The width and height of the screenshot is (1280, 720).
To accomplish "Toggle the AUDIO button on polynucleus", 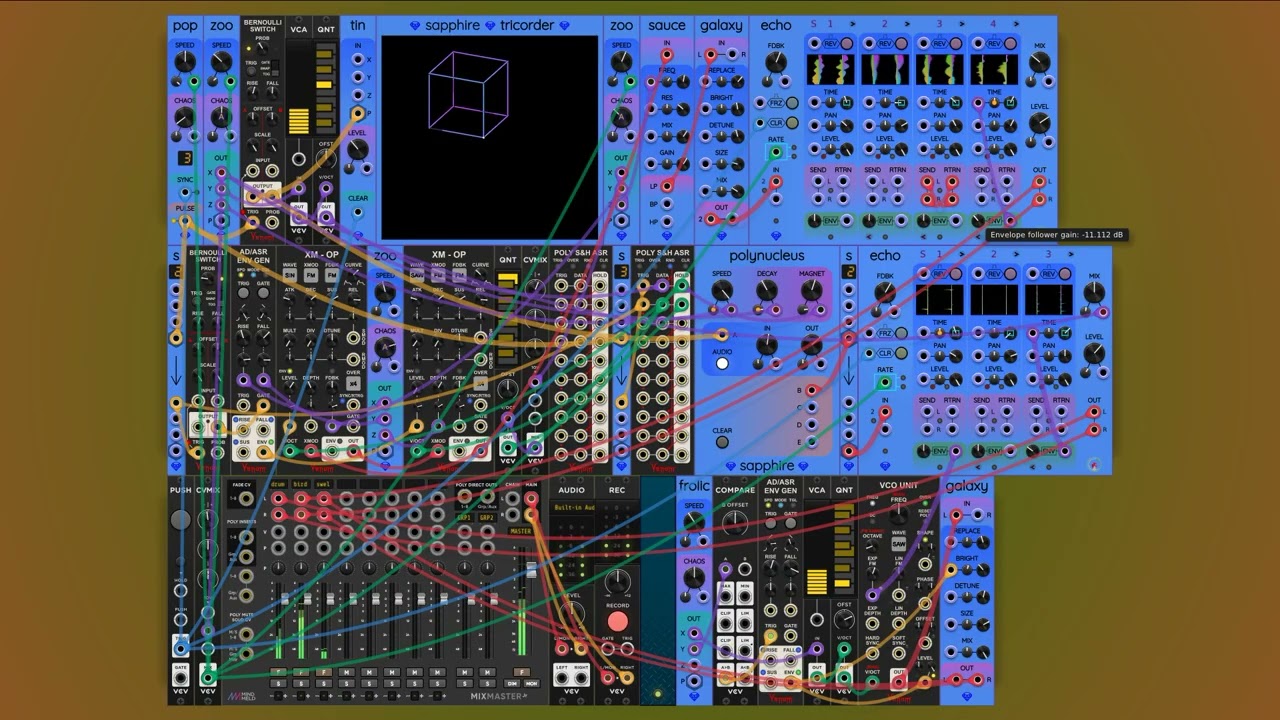I will 722,364.
